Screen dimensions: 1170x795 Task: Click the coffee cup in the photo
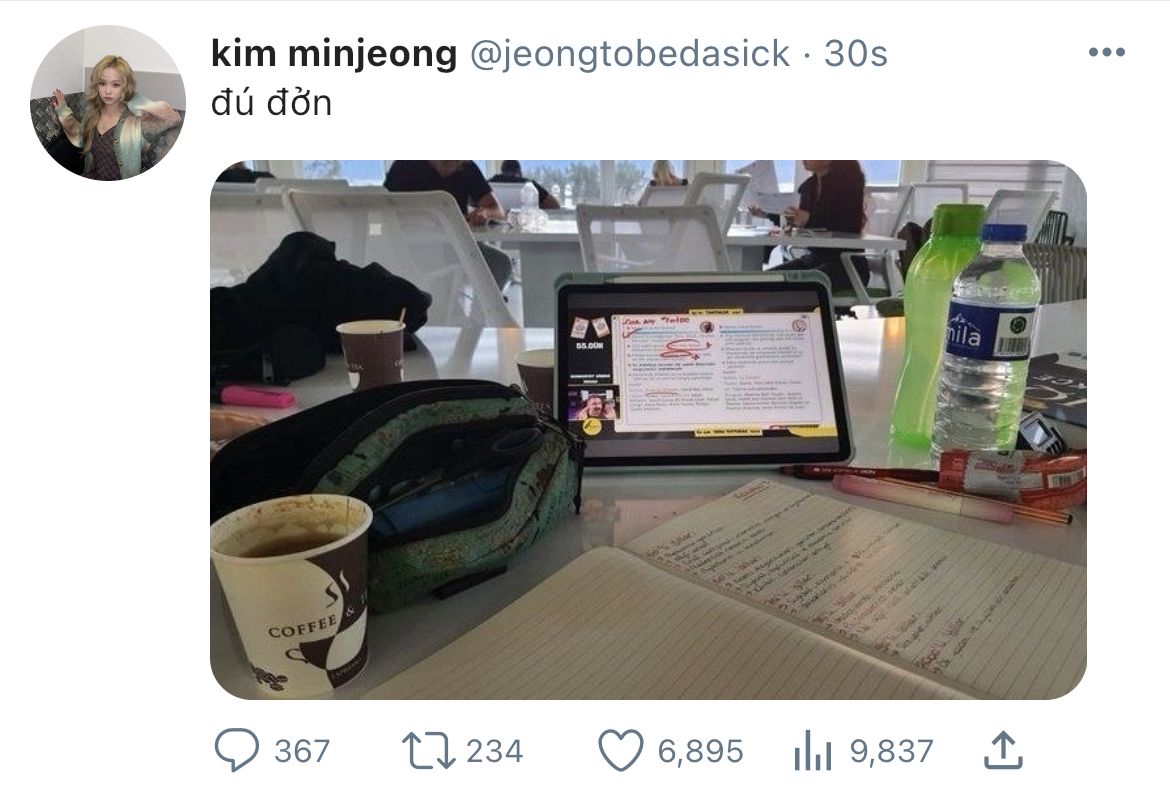point(292,594)
